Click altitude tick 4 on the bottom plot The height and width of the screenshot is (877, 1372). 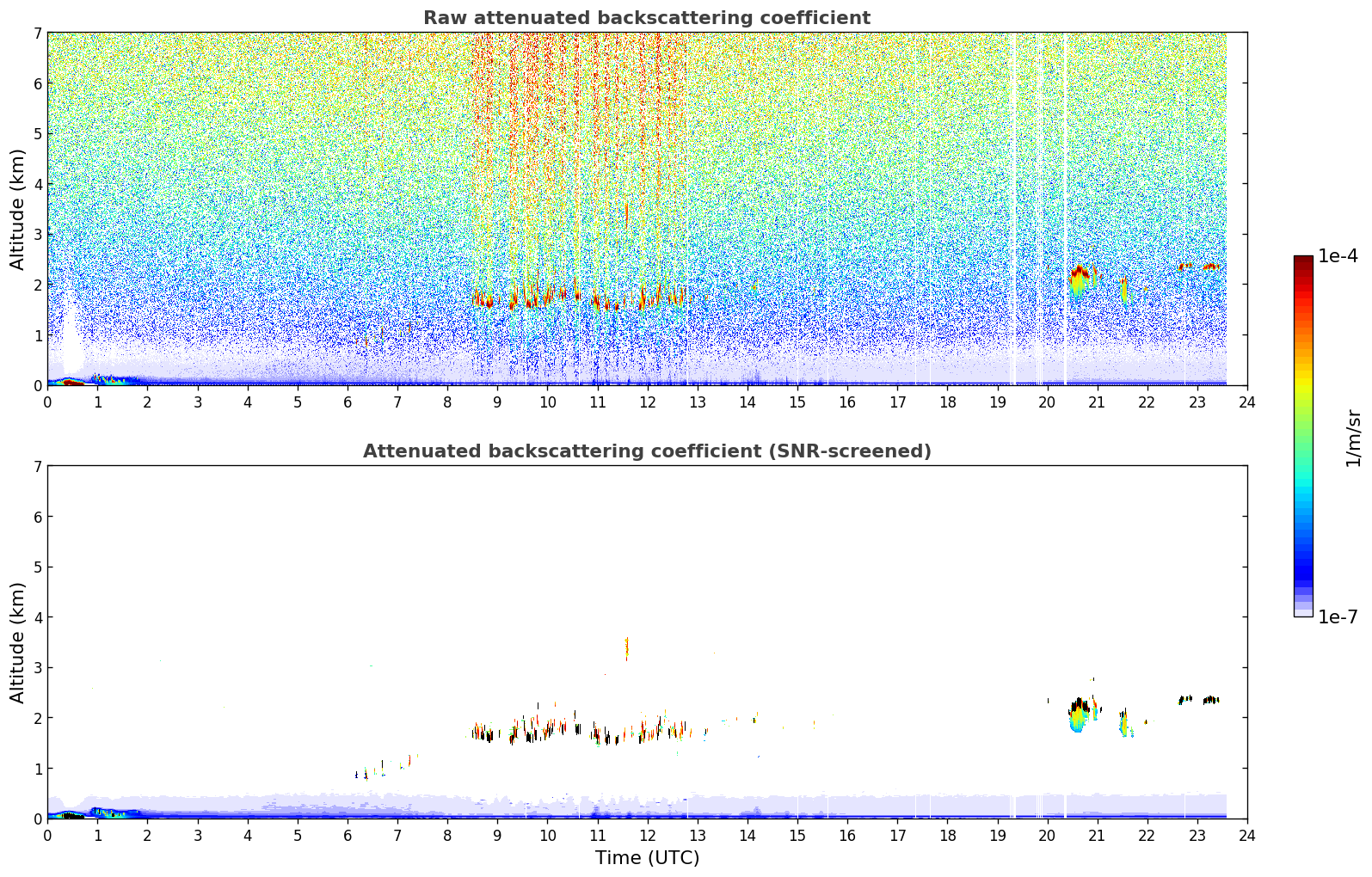click(37, 617)
